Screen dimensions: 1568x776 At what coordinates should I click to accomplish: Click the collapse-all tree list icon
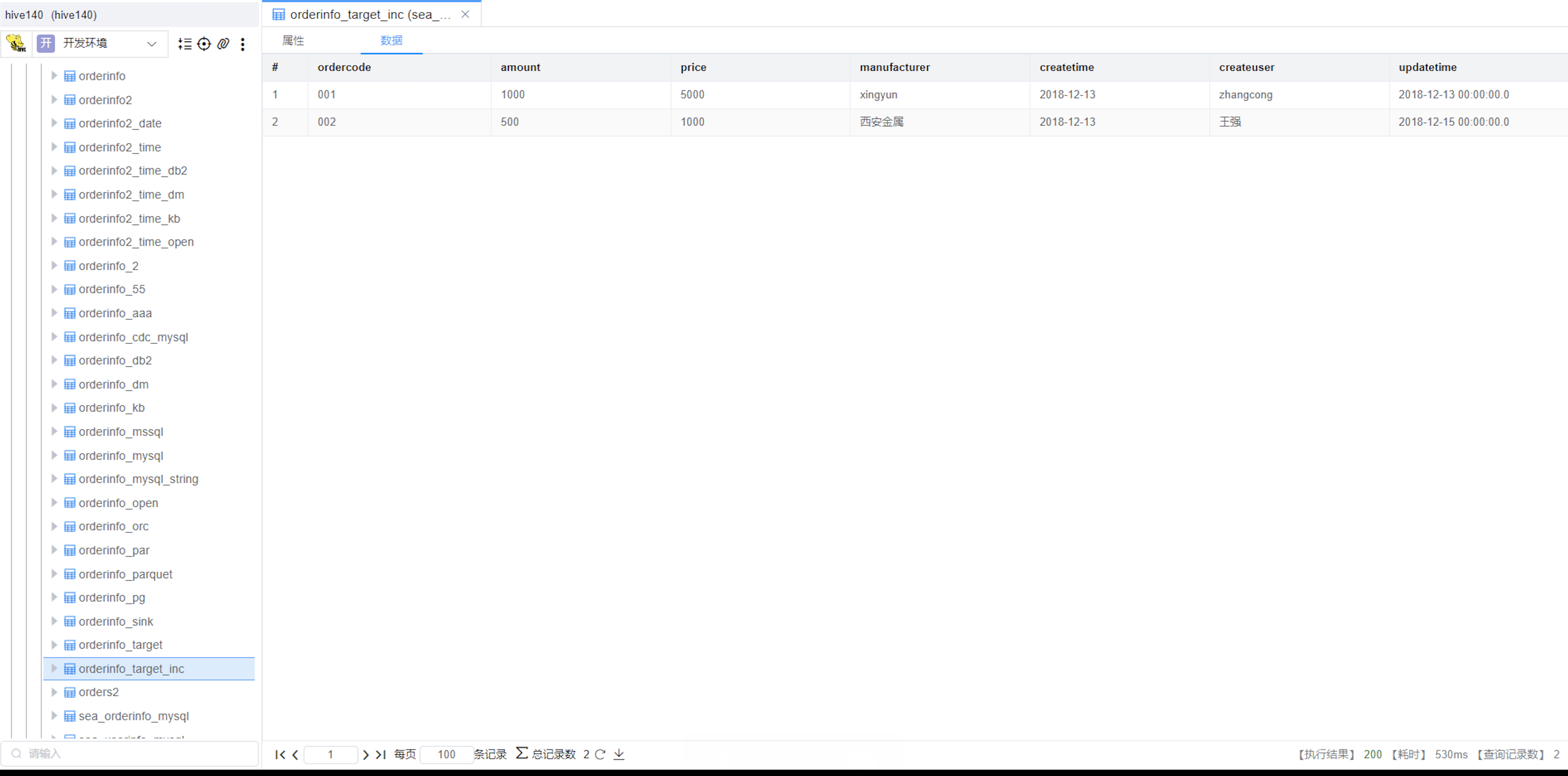point(185,44)
